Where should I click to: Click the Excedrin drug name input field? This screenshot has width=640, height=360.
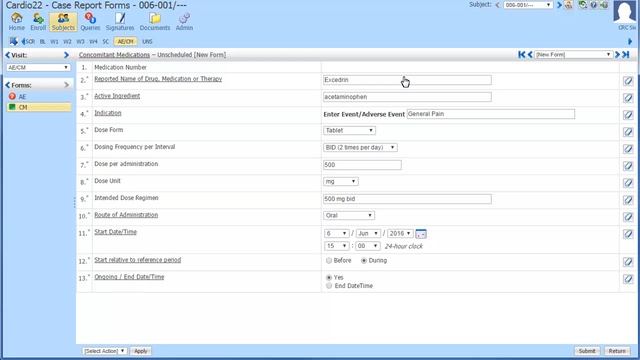pos(407,80)
